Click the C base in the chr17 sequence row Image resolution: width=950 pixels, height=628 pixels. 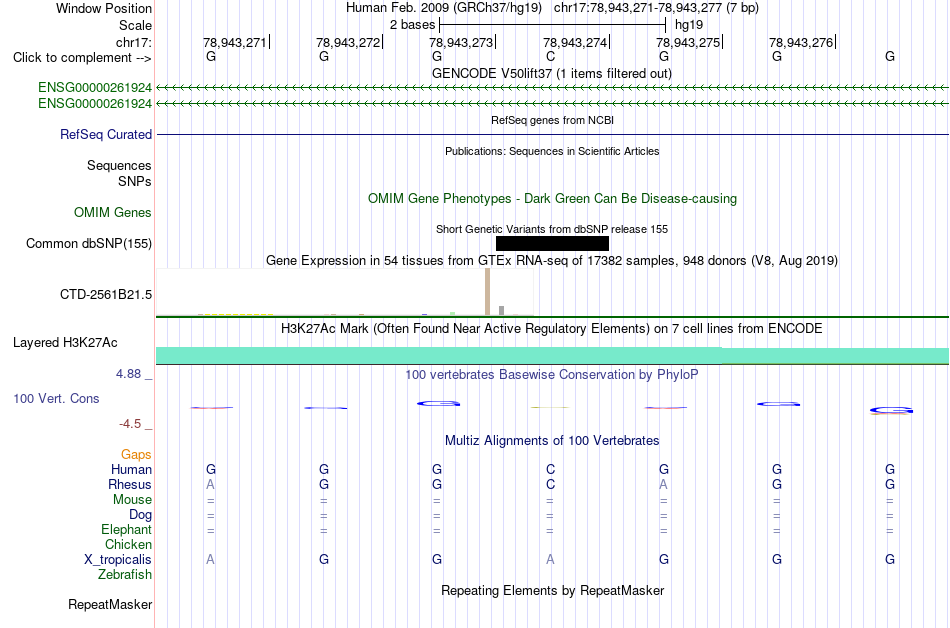(550, 56)
